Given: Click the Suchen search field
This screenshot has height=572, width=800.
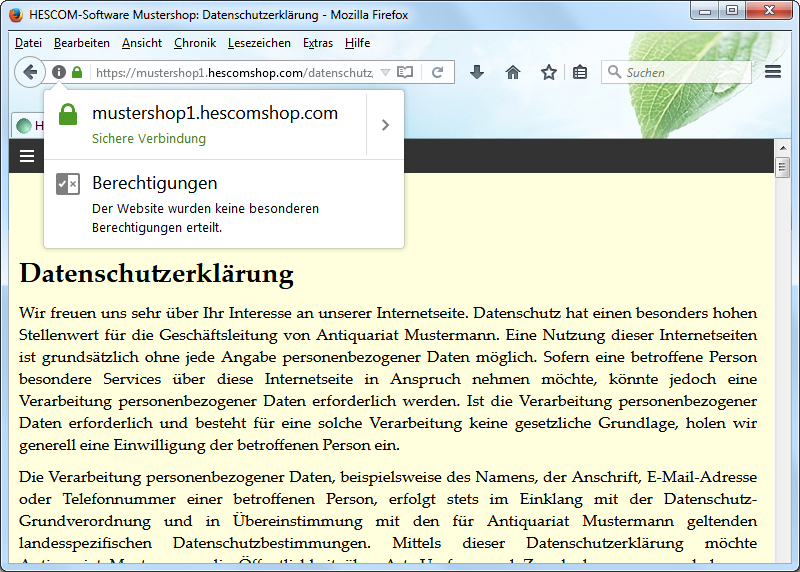Looking at the screenshot, I should click(x=685, y=72).
